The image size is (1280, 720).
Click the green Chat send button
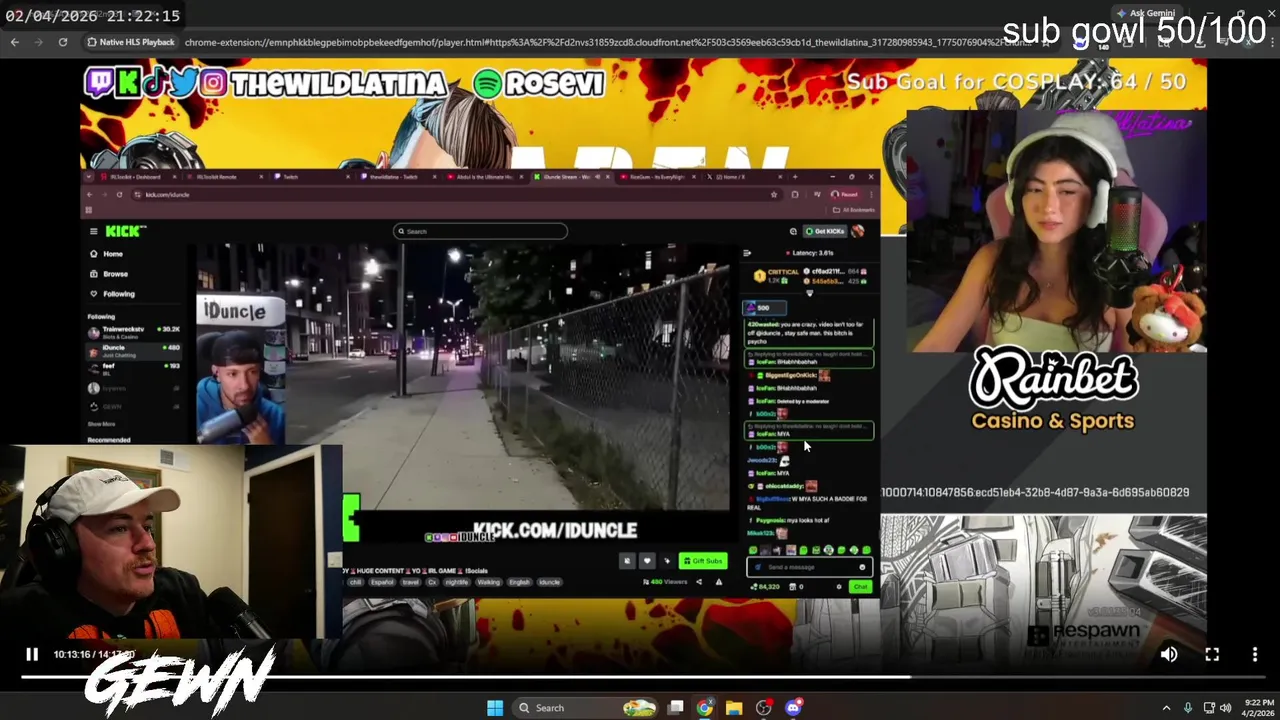click(860, 587)
